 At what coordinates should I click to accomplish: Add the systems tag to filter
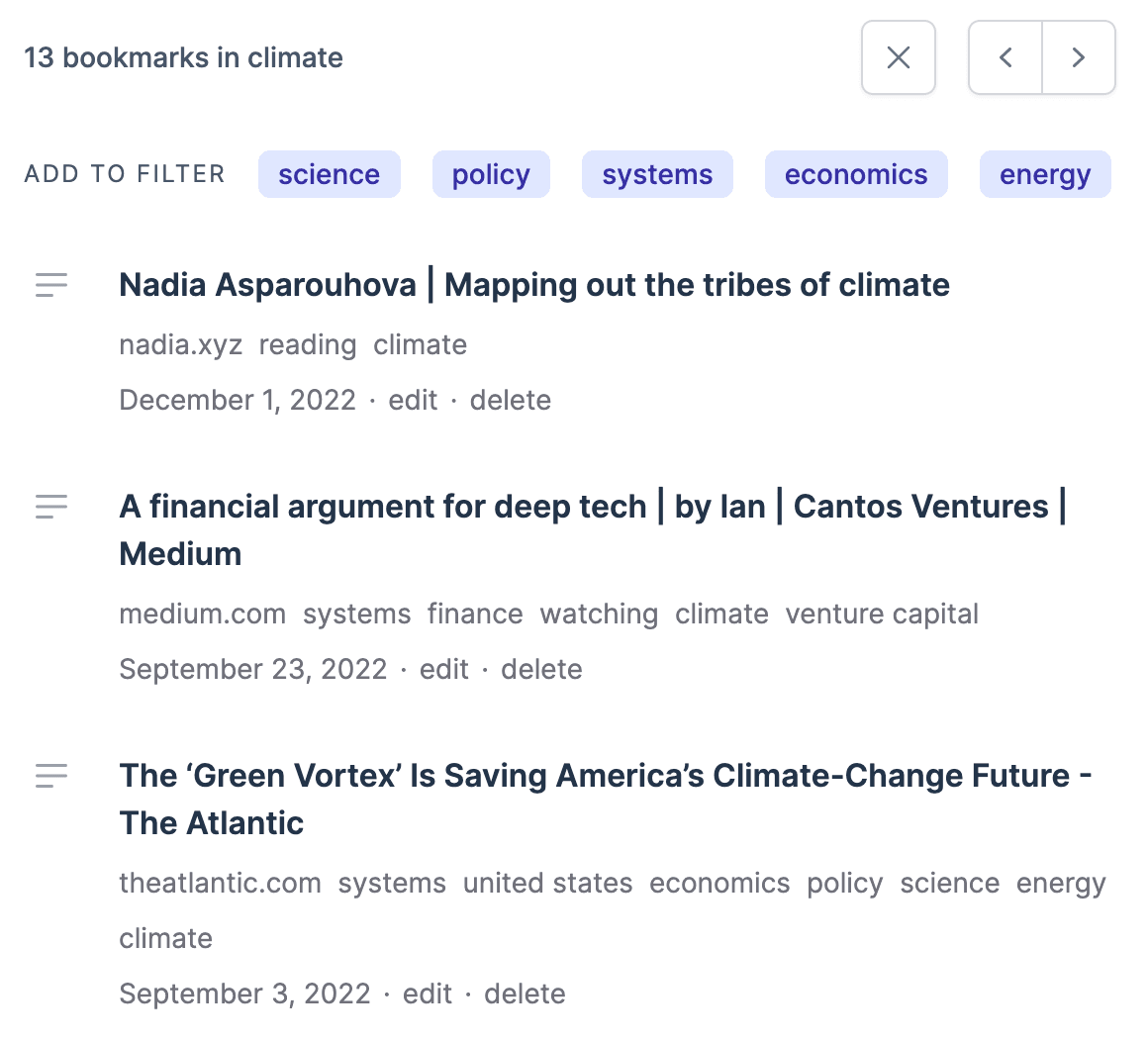pyautogui.click(x=657, y=174)
